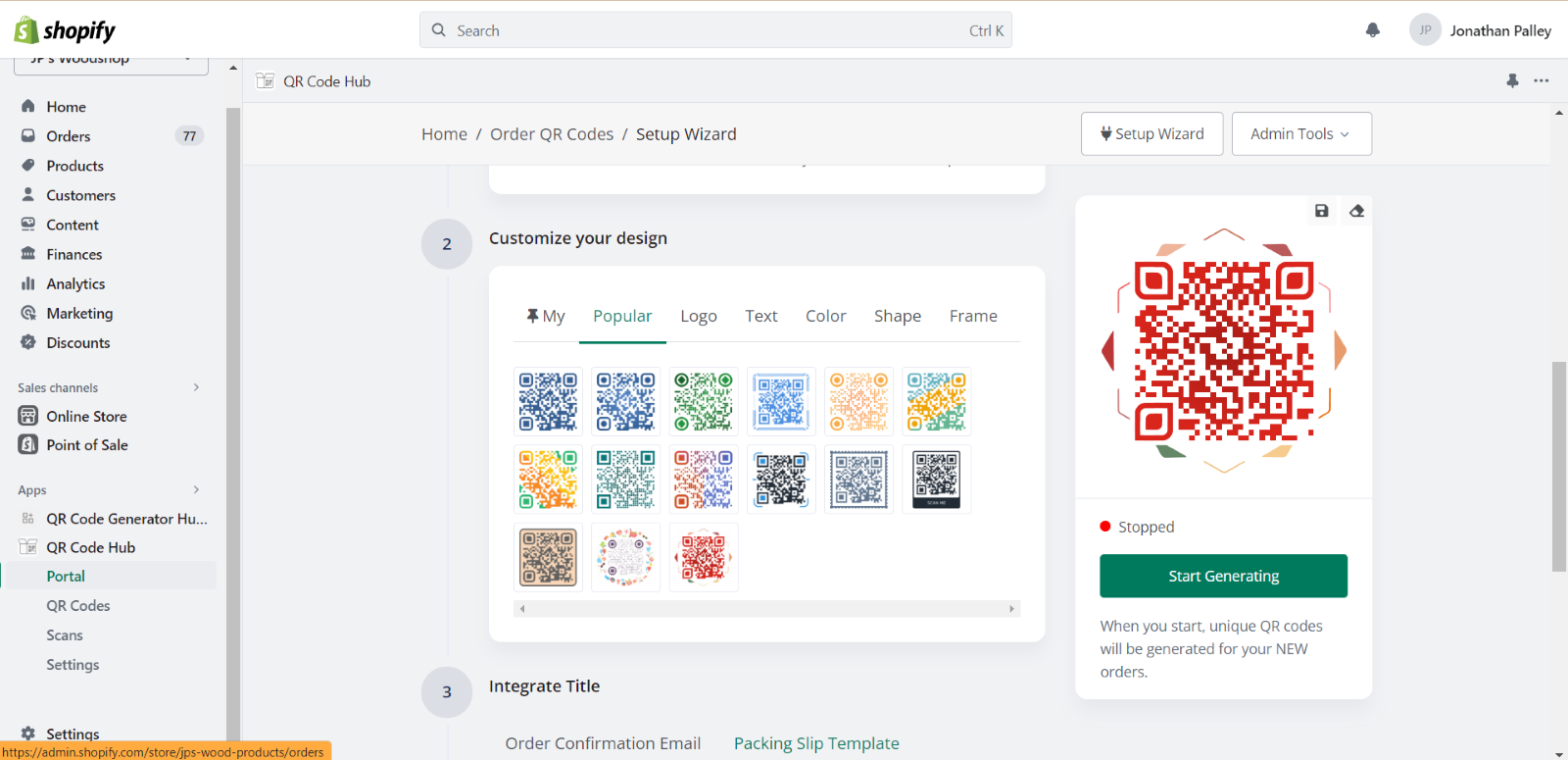Click the Setup Wizard button
The height and width of the screenshot is (760, 1568).
tap(1152, 133)
